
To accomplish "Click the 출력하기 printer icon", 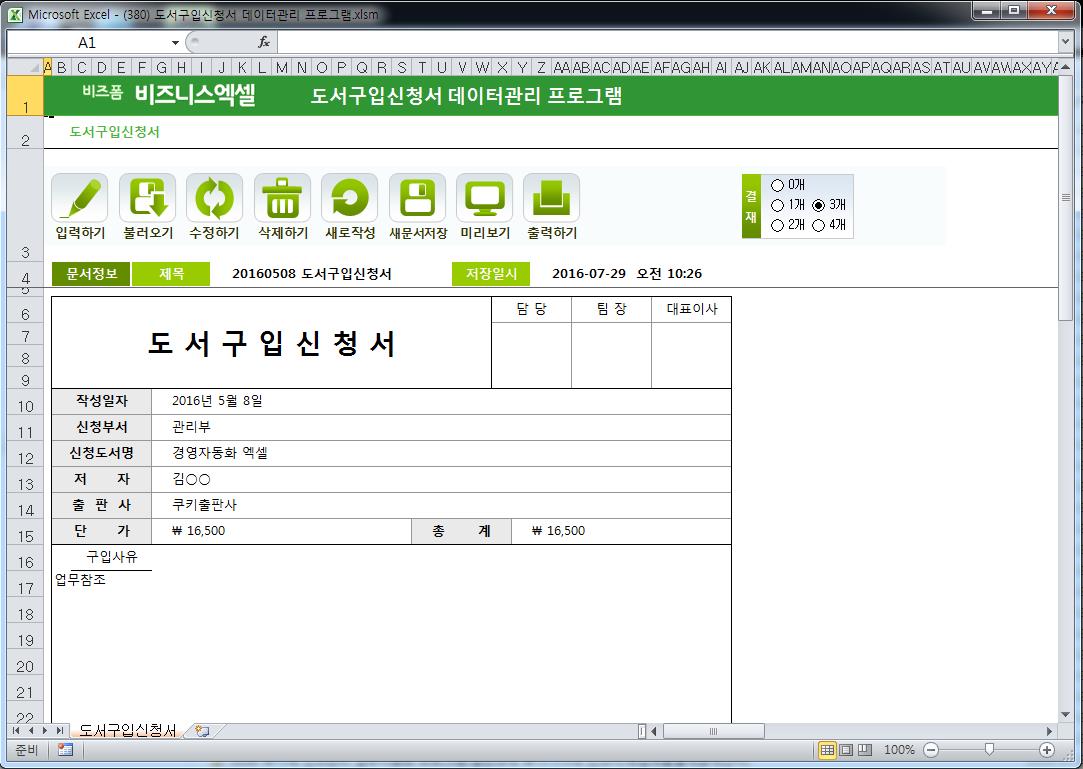I will 552,198.
